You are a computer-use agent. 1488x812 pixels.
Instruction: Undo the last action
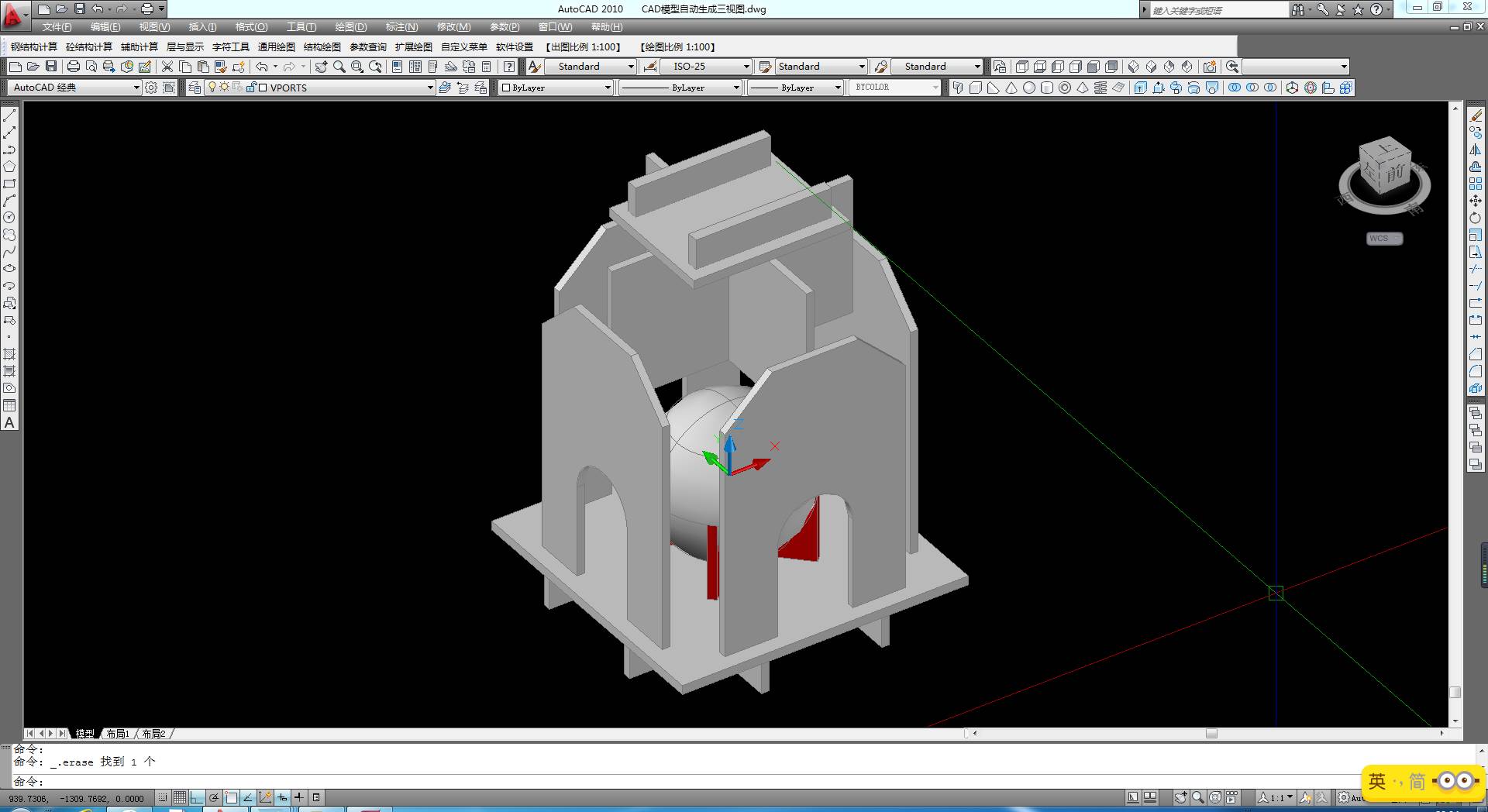(262, 67)
